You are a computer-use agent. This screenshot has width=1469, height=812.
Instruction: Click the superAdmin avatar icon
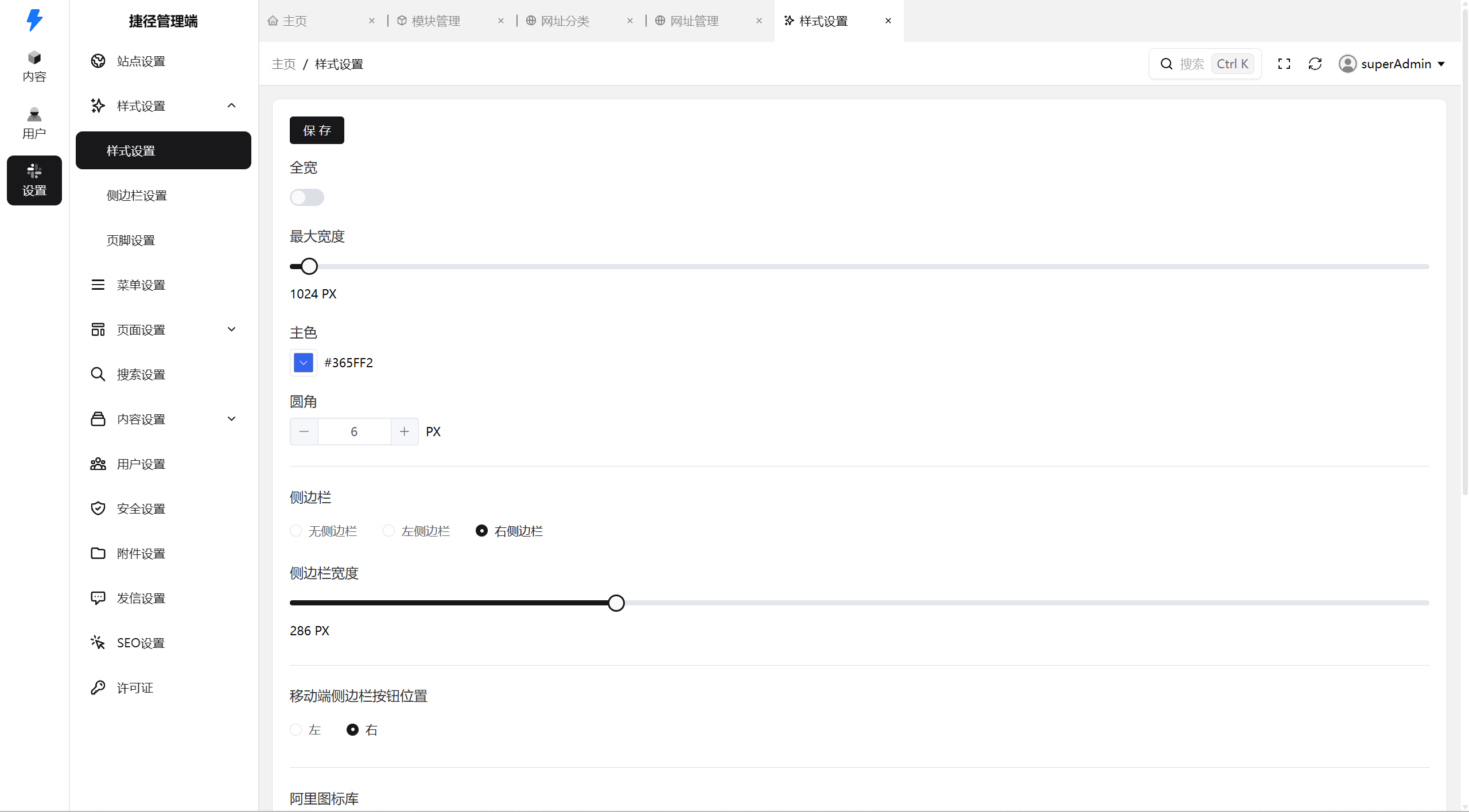[1347, 64]
